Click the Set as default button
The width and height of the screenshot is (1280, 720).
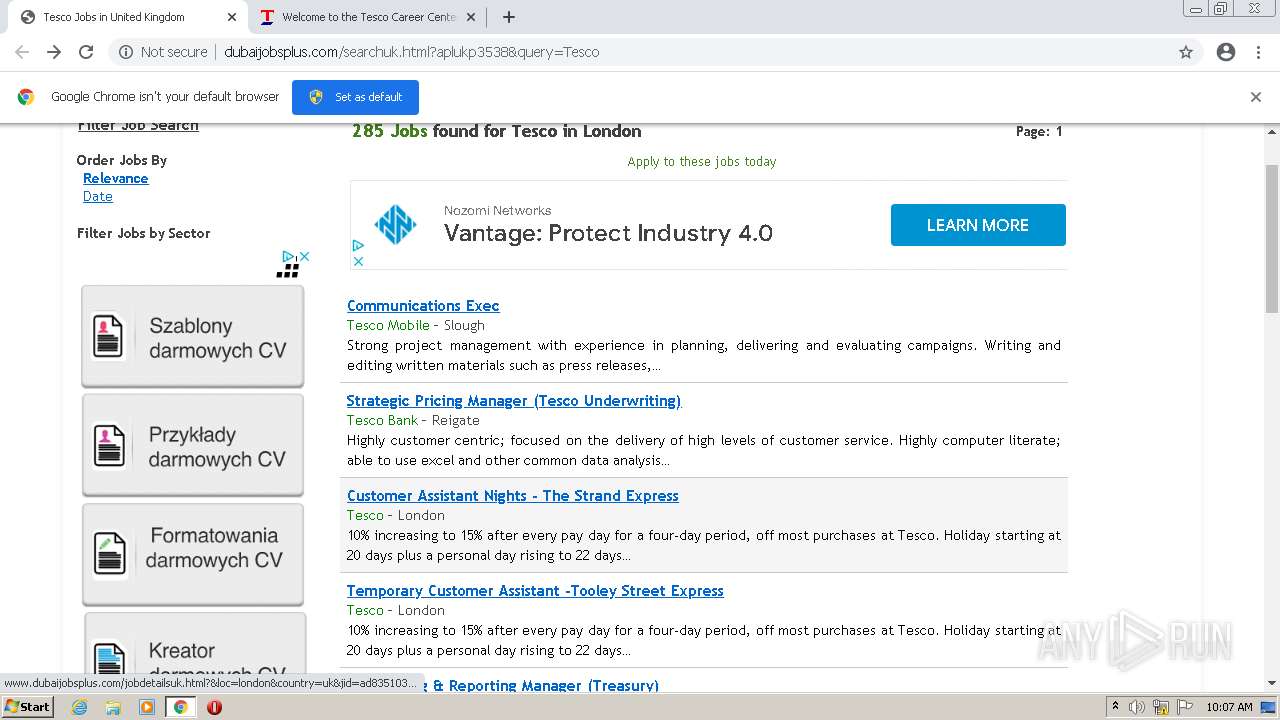click(x=355, y=97)
